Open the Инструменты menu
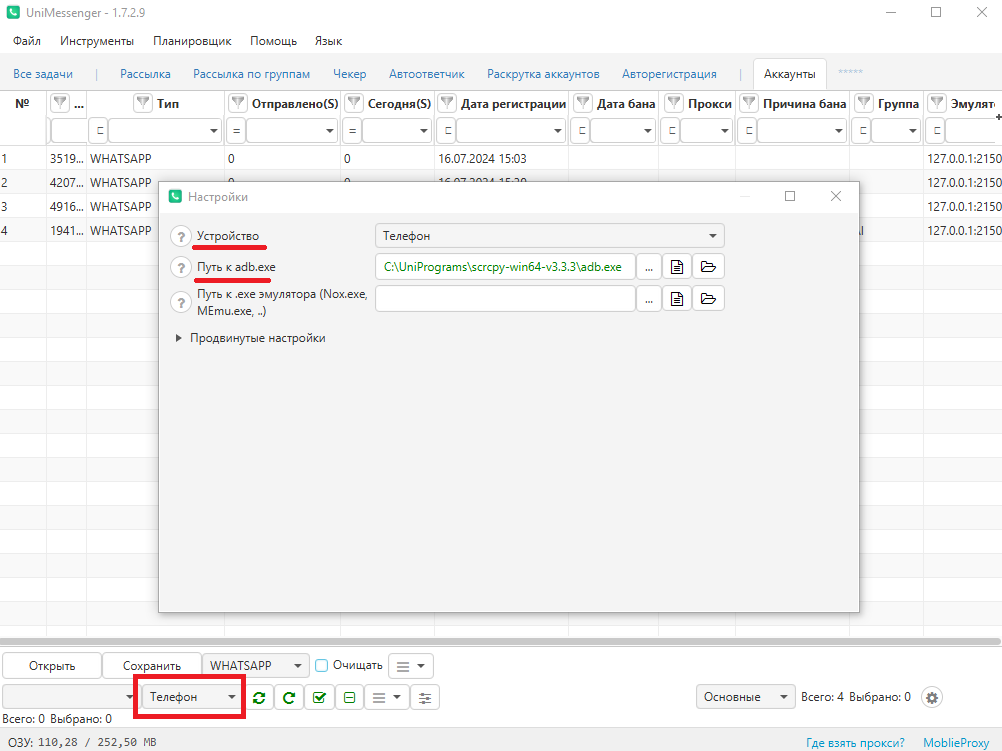Viewport: 1002px width, 751px height. (97, 41)
